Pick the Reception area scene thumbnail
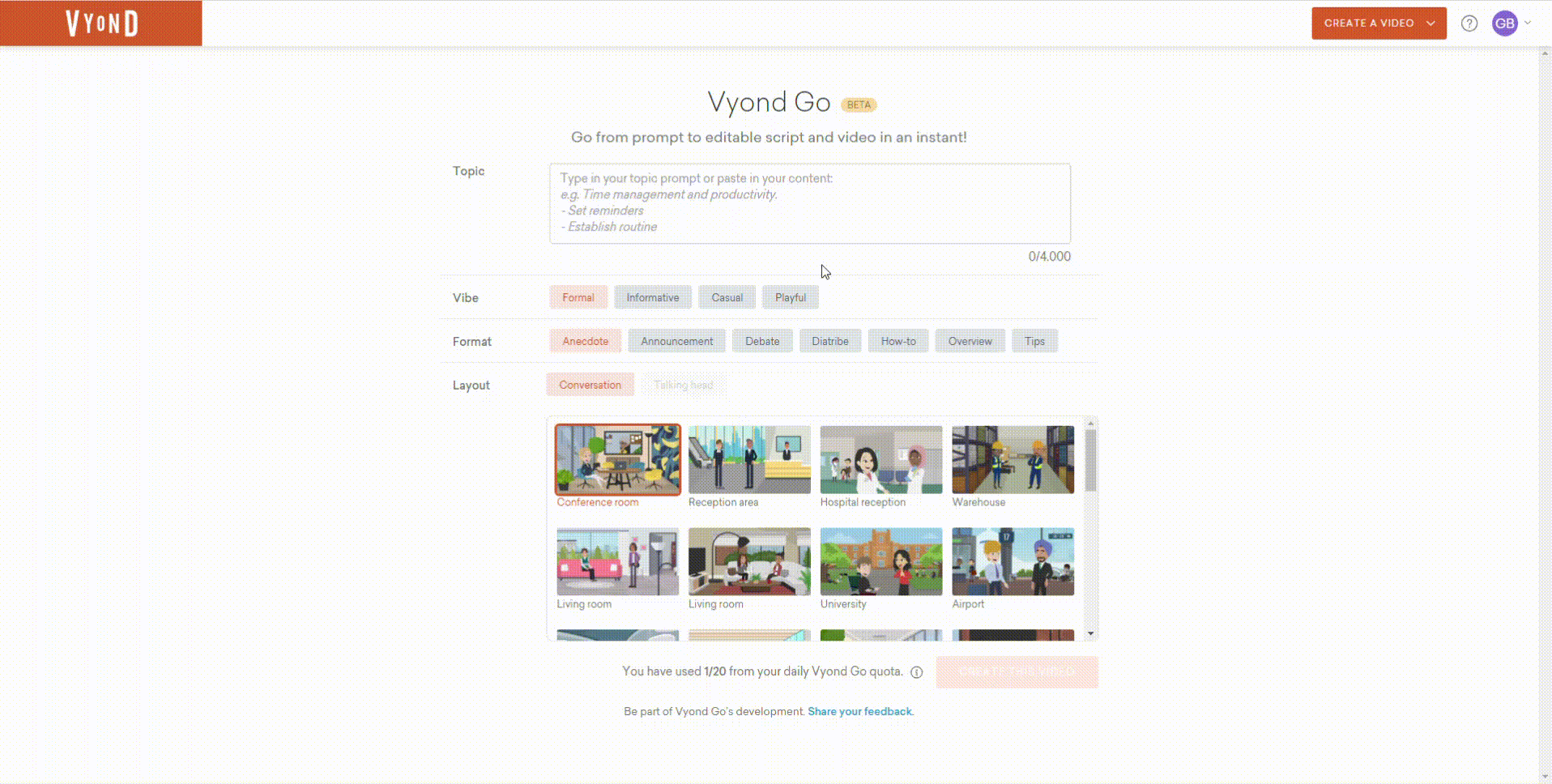Viewport: 1552px width, 784px height. 749,459
